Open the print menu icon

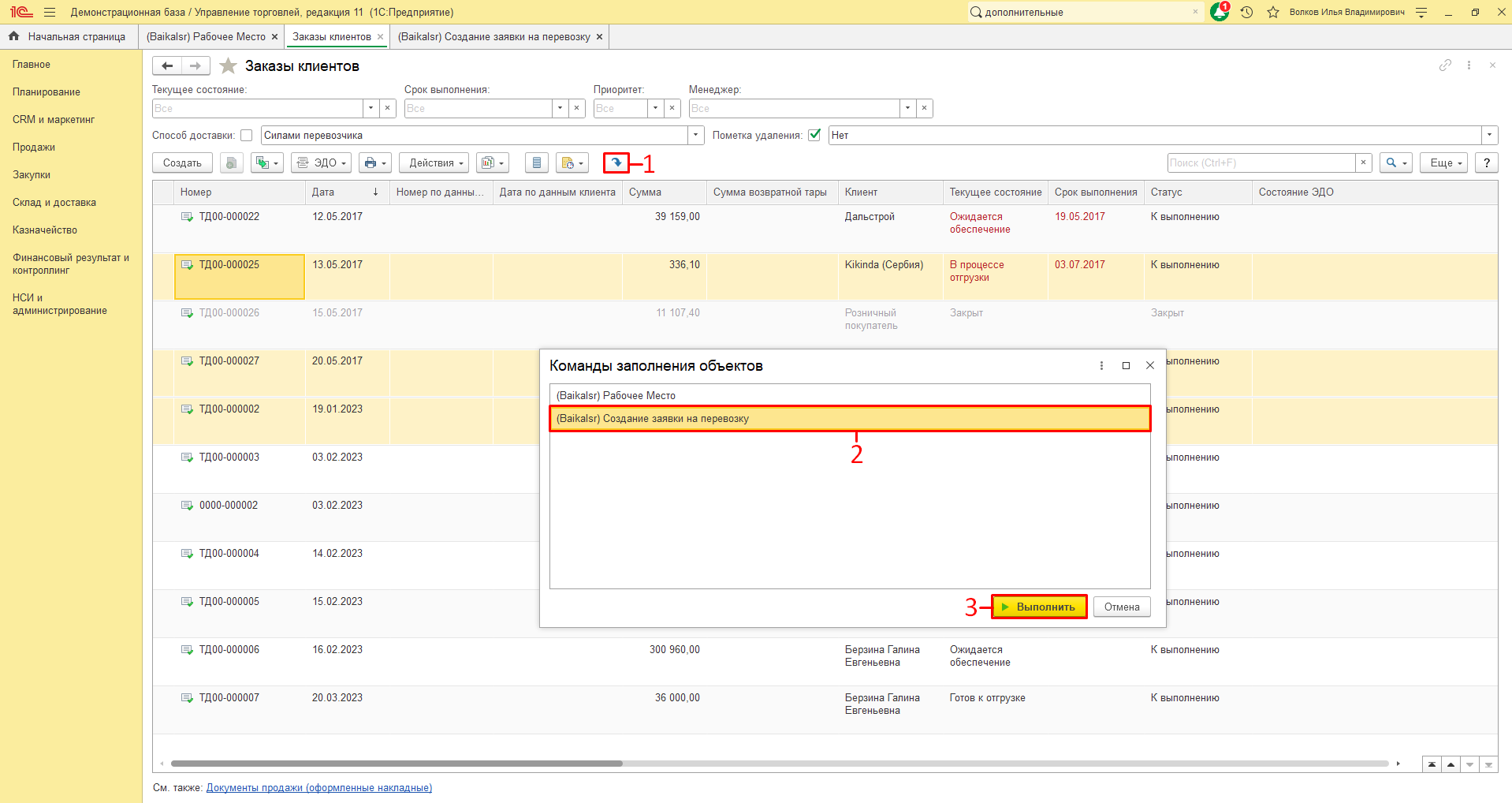coord(375,162)
